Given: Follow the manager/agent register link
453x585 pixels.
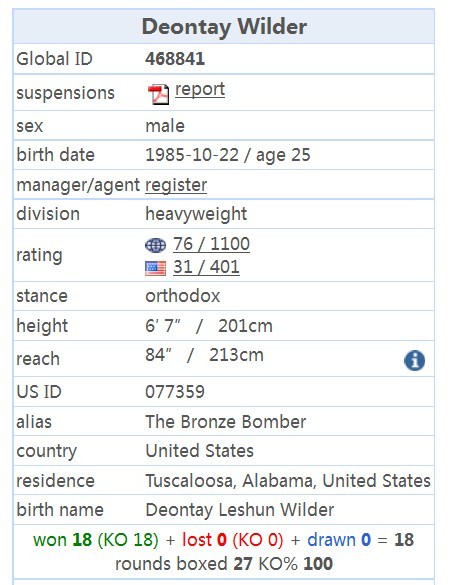Looking at the screenshot, I should coord(176,185).
